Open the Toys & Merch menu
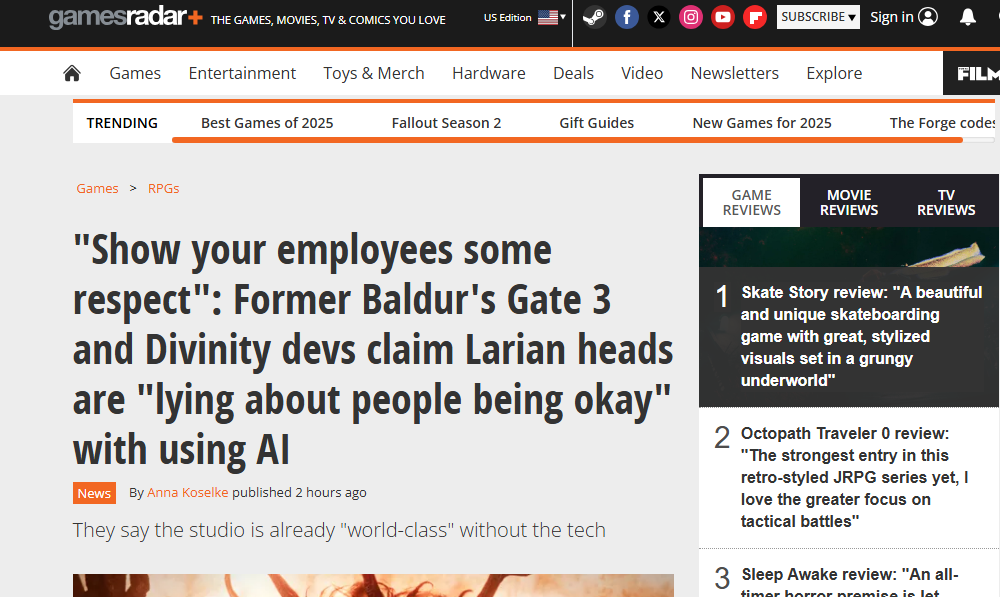Viewport: 1000px width, 597px height. [374, 73]
